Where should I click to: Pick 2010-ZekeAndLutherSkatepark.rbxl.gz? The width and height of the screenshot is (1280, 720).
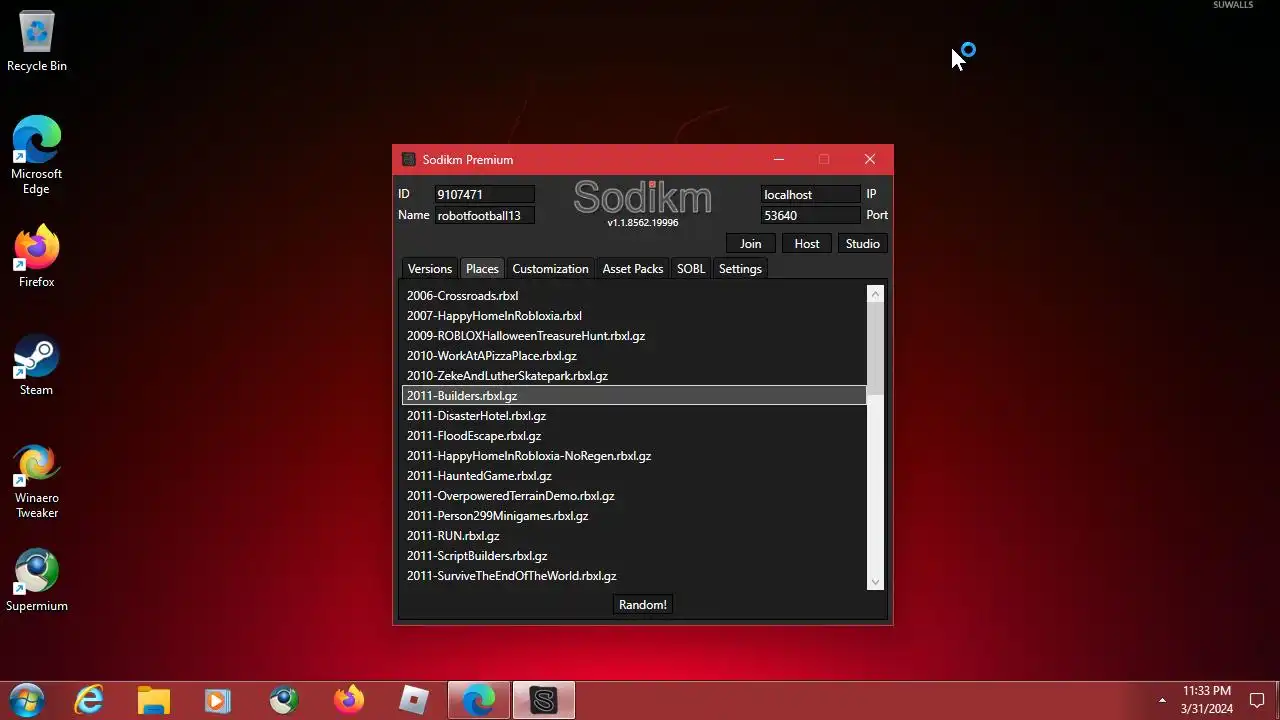pos(634,376)
